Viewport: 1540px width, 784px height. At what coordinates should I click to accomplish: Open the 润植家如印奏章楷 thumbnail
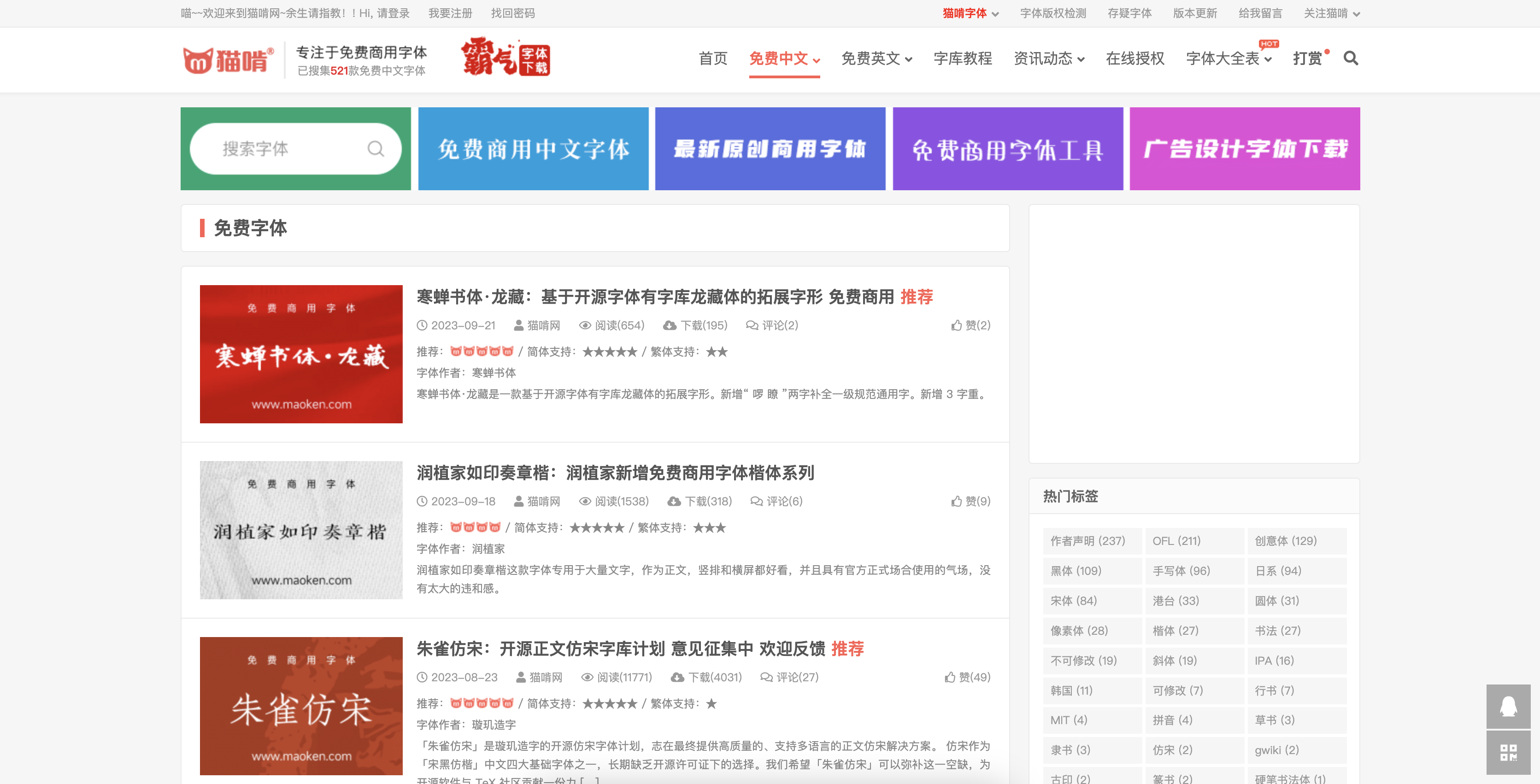[x=301, y=530]
